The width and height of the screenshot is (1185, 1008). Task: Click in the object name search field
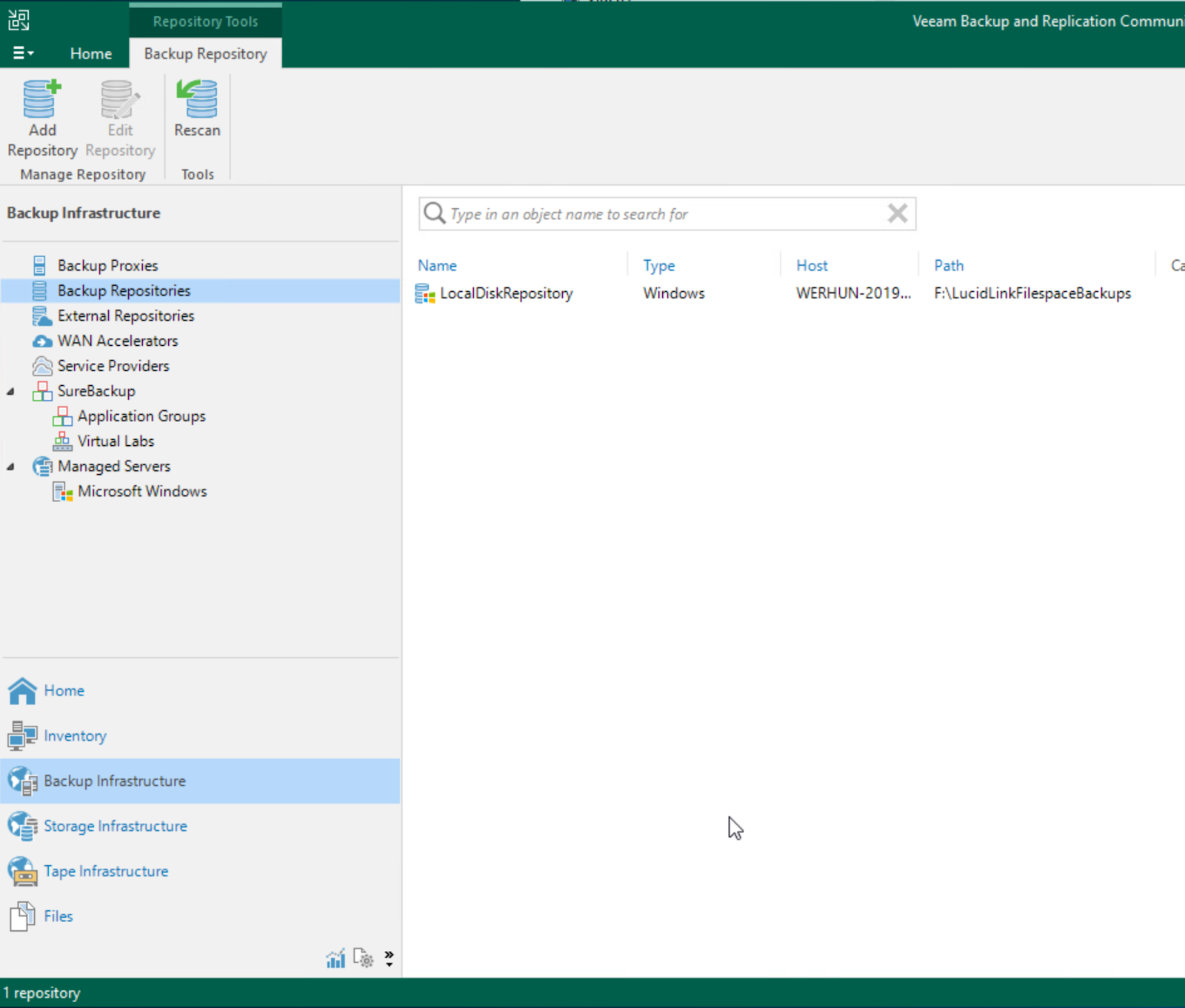(x=667, y=214)
